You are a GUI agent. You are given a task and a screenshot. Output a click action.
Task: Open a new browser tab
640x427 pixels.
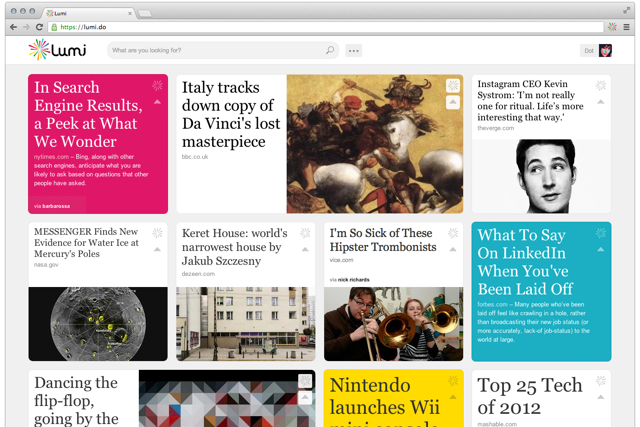[146, 13]
